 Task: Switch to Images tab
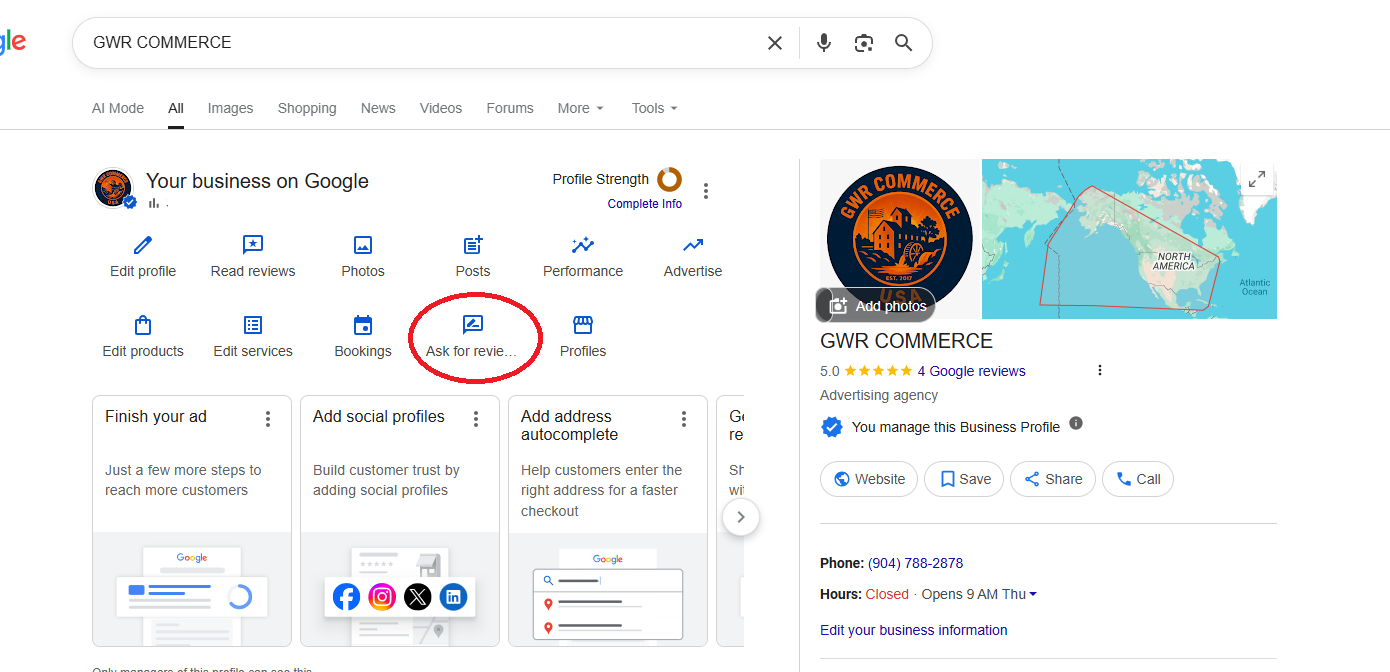[230, 108]
